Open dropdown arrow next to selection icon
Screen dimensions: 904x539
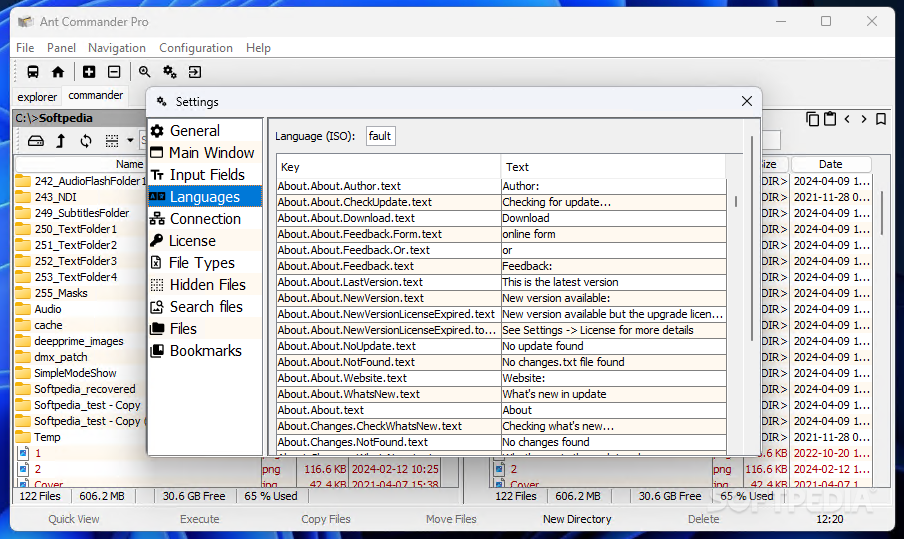coord(130,140)
